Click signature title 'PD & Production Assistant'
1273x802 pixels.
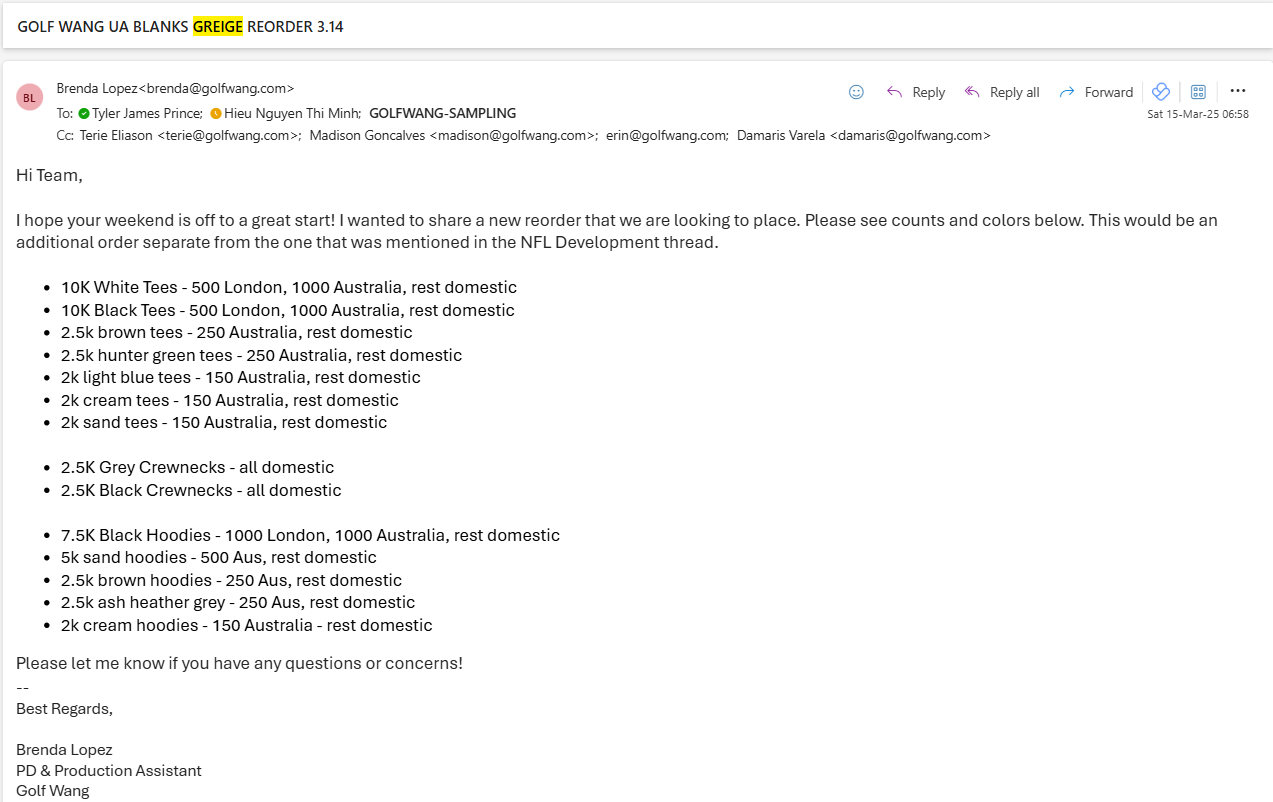click(109, 770)
